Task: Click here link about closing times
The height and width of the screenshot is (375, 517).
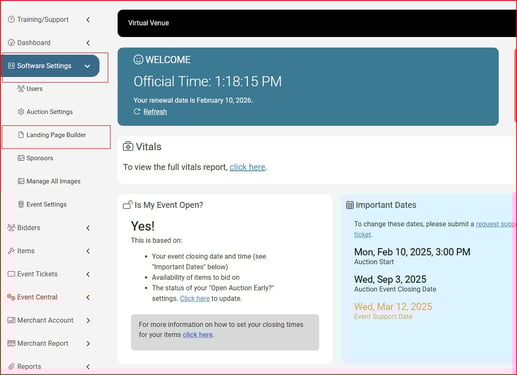Action: (198, 335)
